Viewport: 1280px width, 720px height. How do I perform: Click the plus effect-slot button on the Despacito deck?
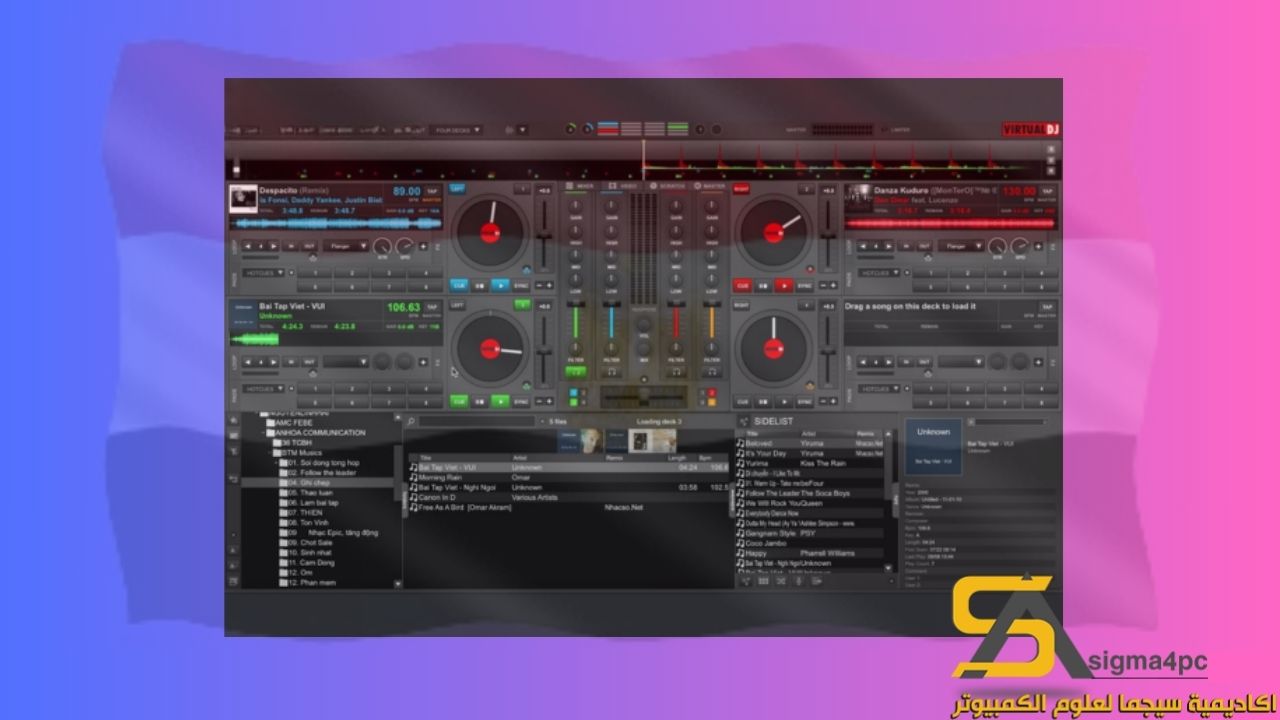point(423,246)
